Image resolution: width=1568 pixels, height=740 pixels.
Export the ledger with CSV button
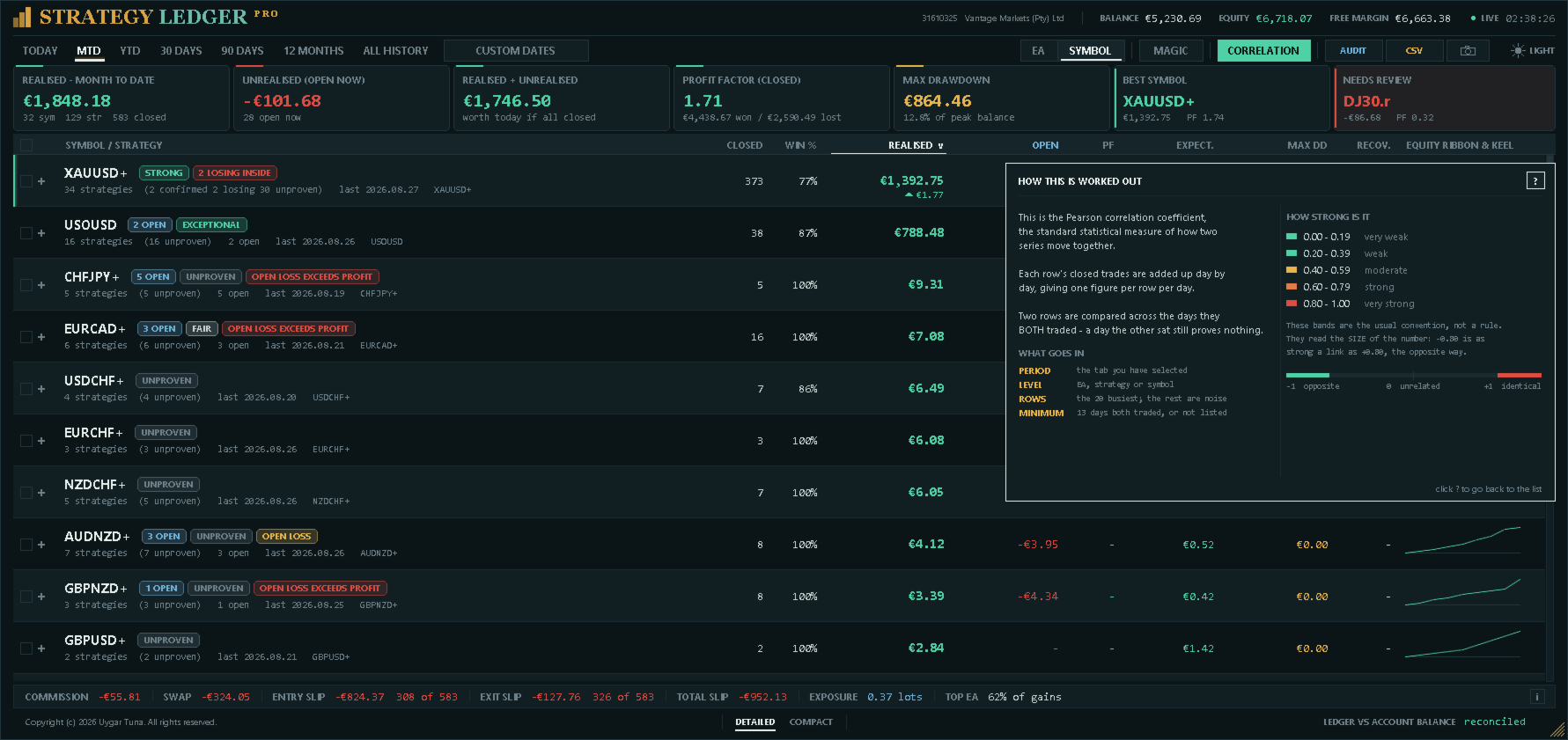(x=1414, y=51)
